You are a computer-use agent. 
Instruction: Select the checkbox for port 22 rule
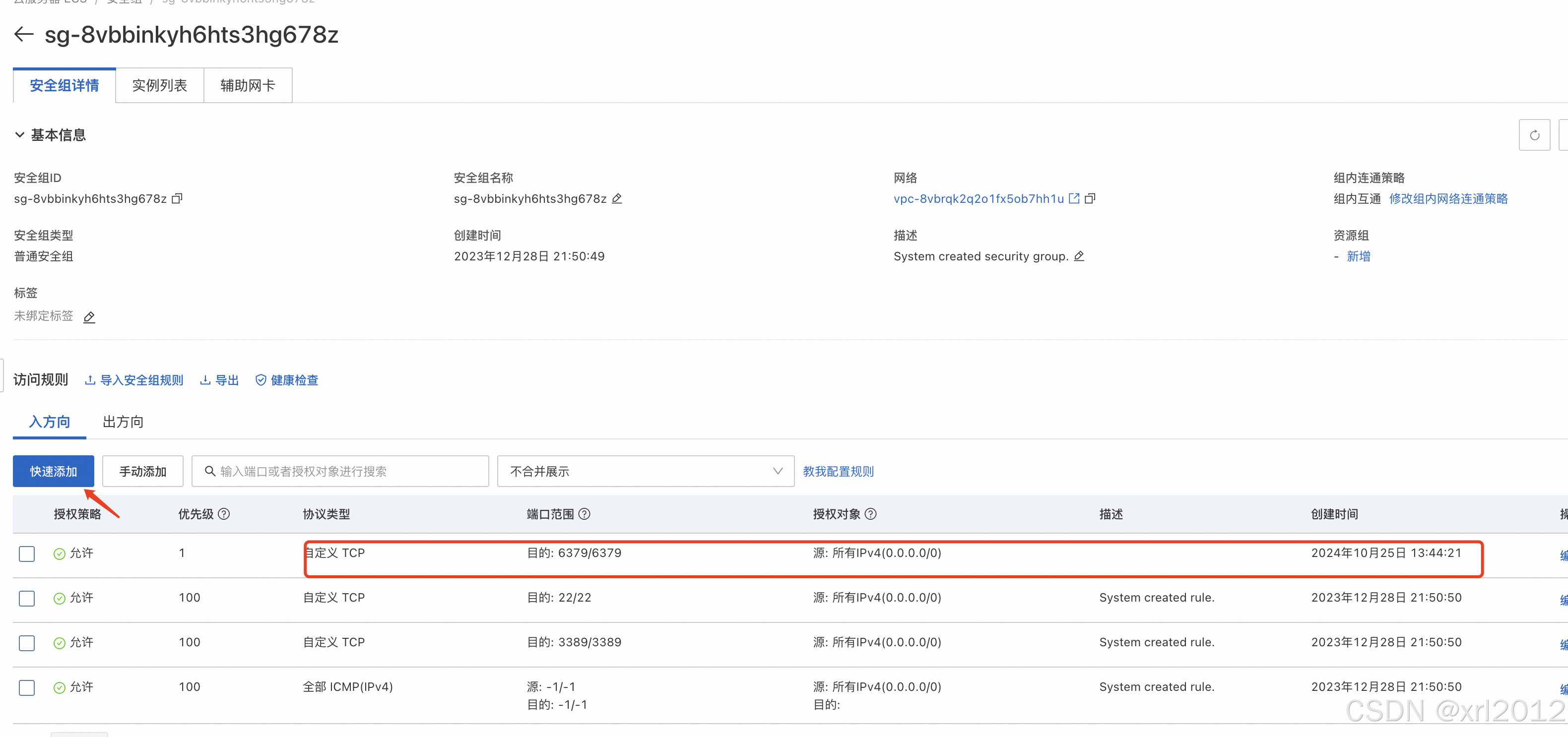[x=27, y=598]
